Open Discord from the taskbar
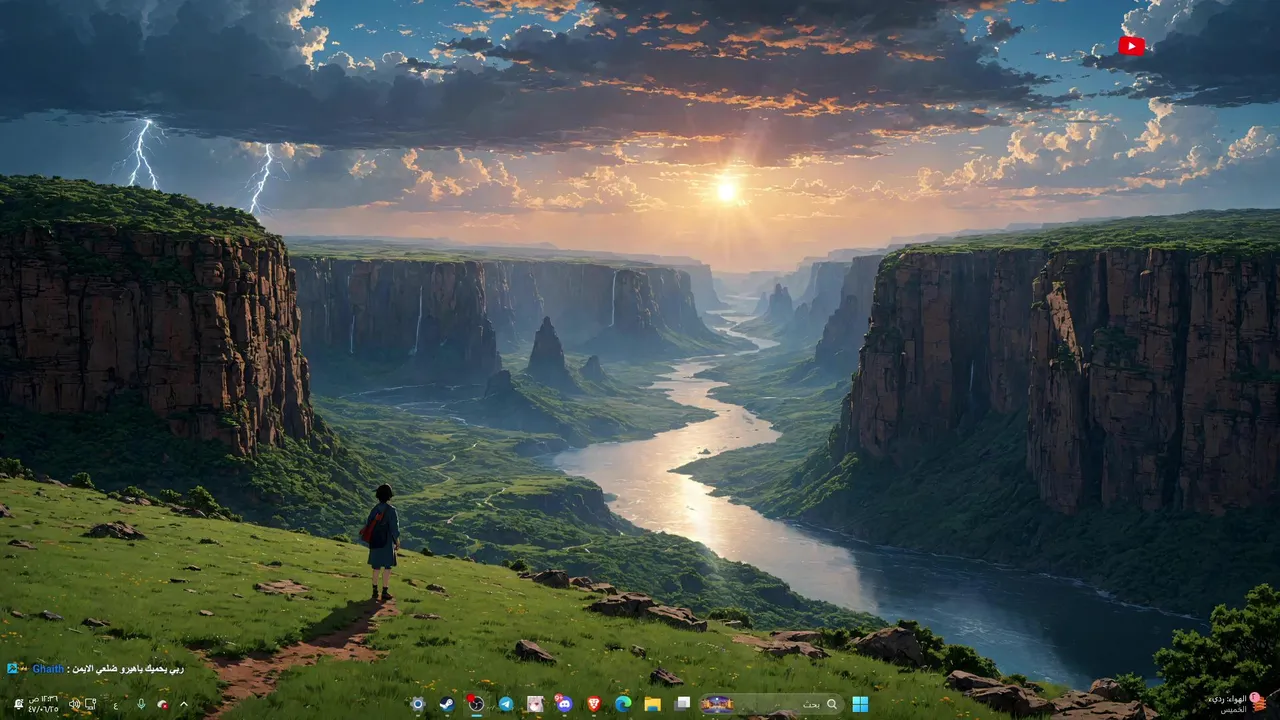The image size is (1280, 720). click(564, 704)
